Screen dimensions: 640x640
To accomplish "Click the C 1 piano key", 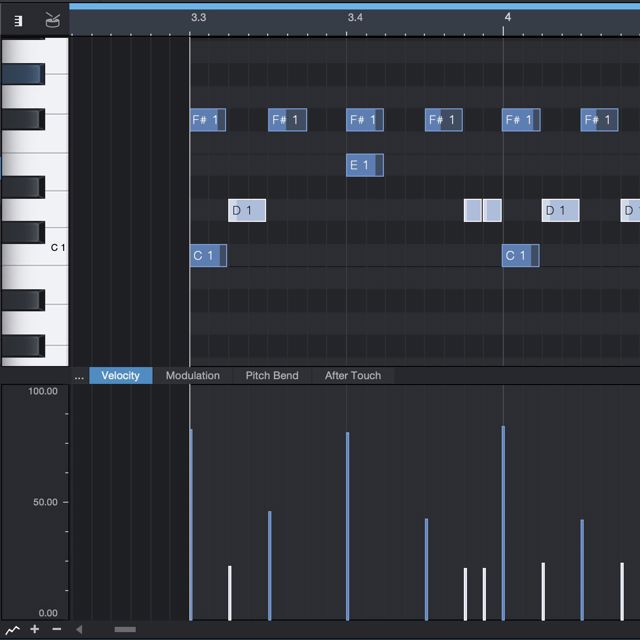I will pyautogui.click(x=57, y=247).
